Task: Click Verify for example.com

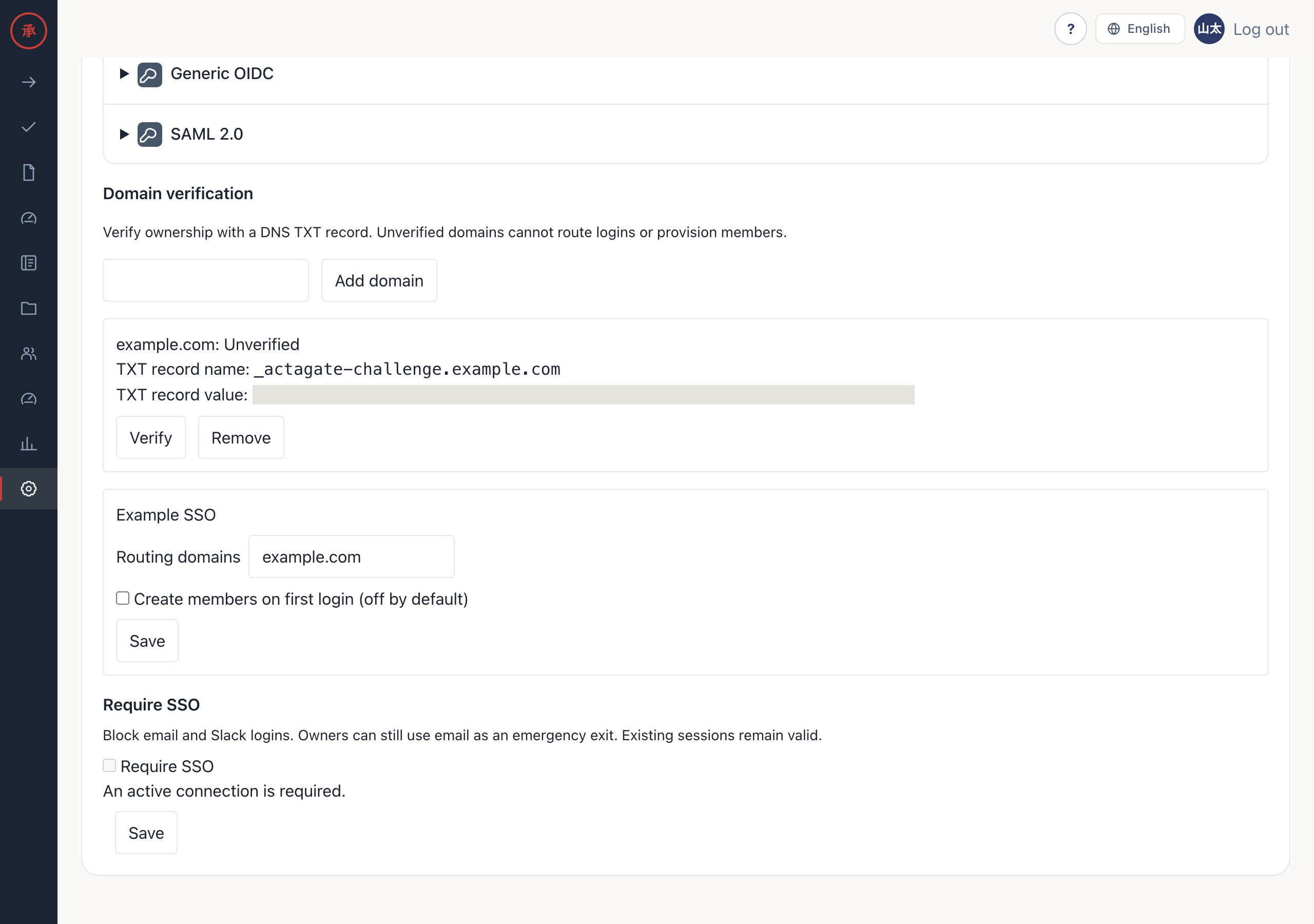Action: (150, 437)
